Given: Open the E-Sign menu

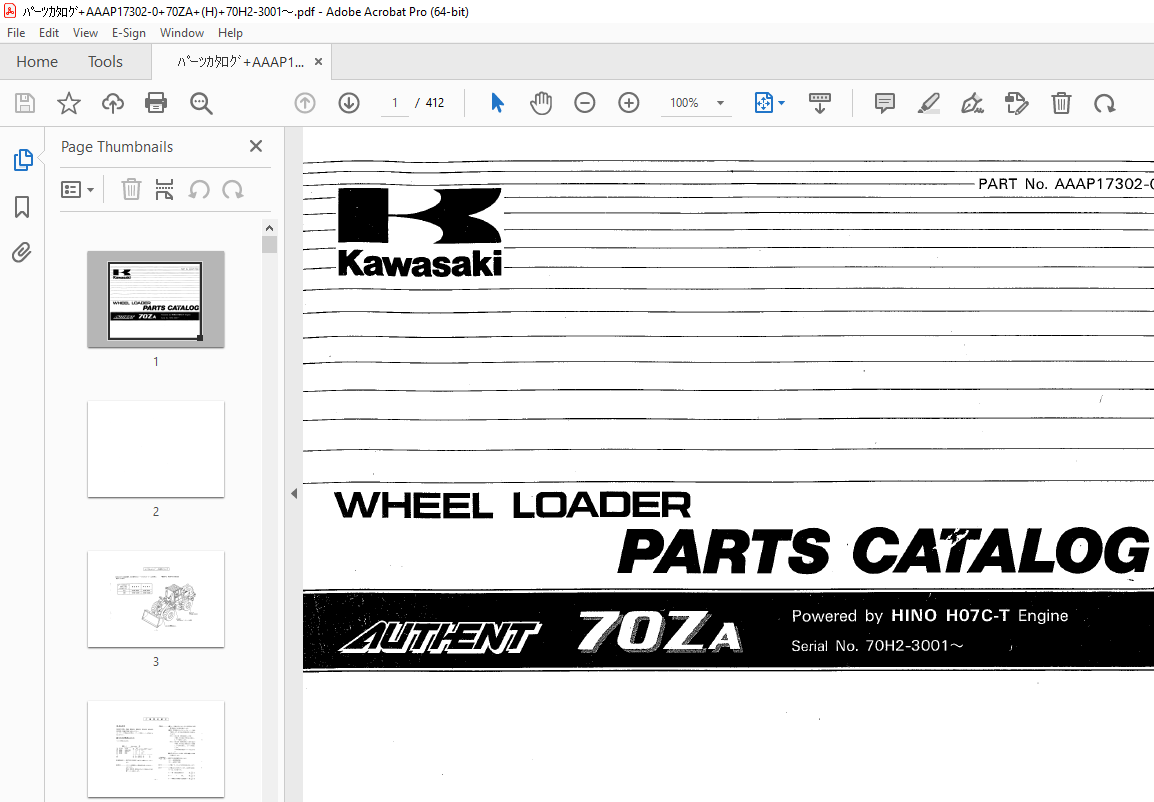Looking at the screenshot, I should coord(129,33).
